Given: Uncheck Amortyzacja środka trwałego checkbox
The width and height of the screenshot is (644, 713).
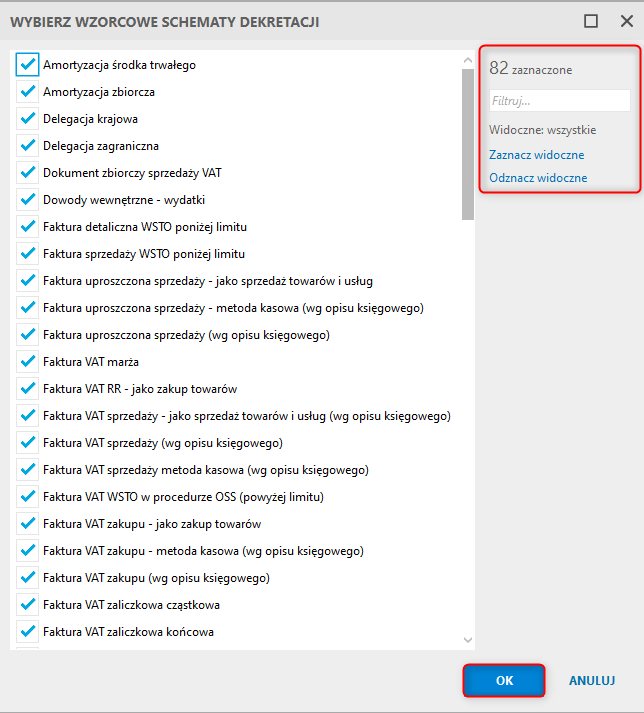Looking at the screenshot, I should pyautogui.click(x=27, y=65).
